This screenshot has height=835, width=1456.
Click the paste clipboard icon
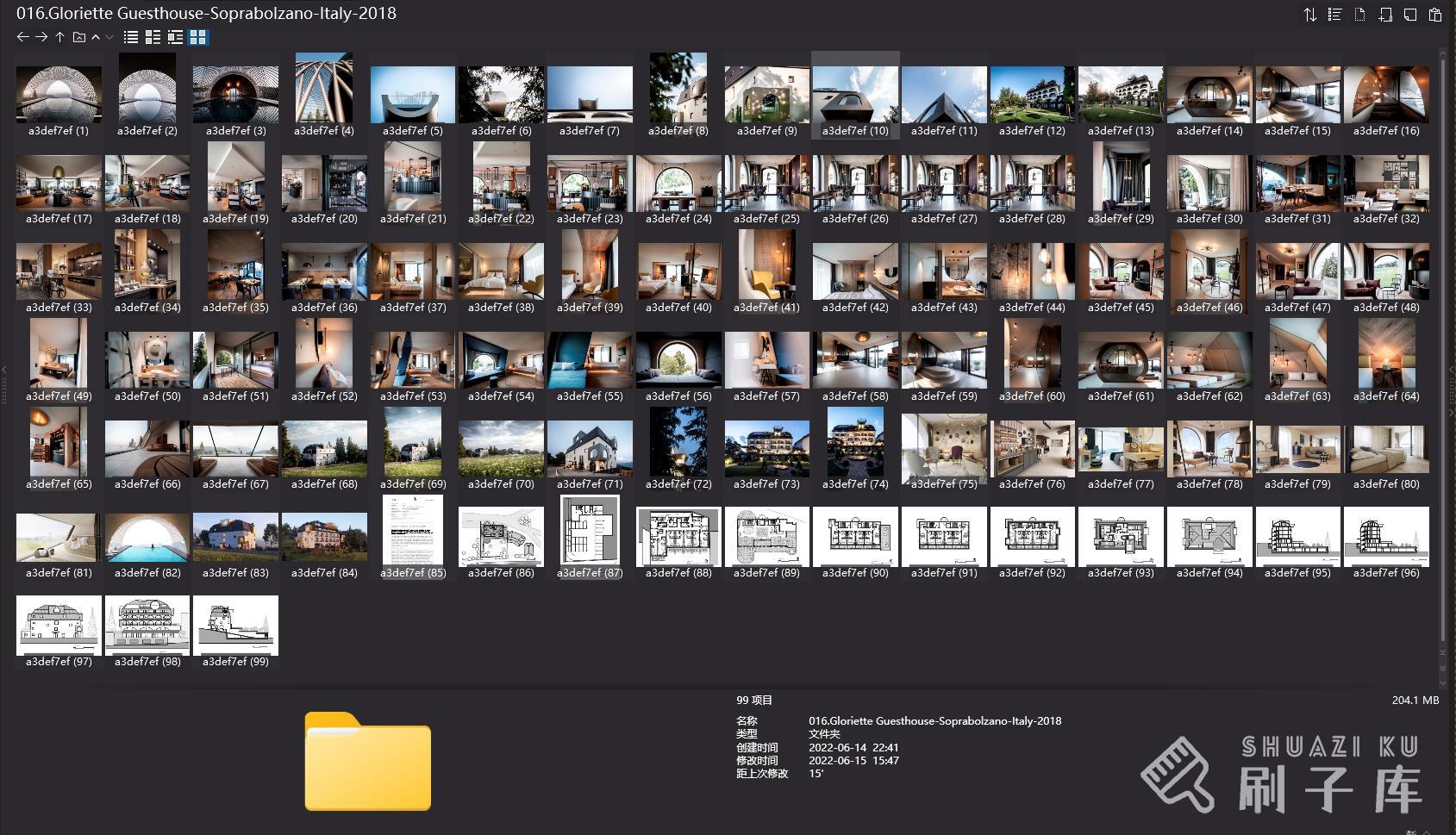1435,15
